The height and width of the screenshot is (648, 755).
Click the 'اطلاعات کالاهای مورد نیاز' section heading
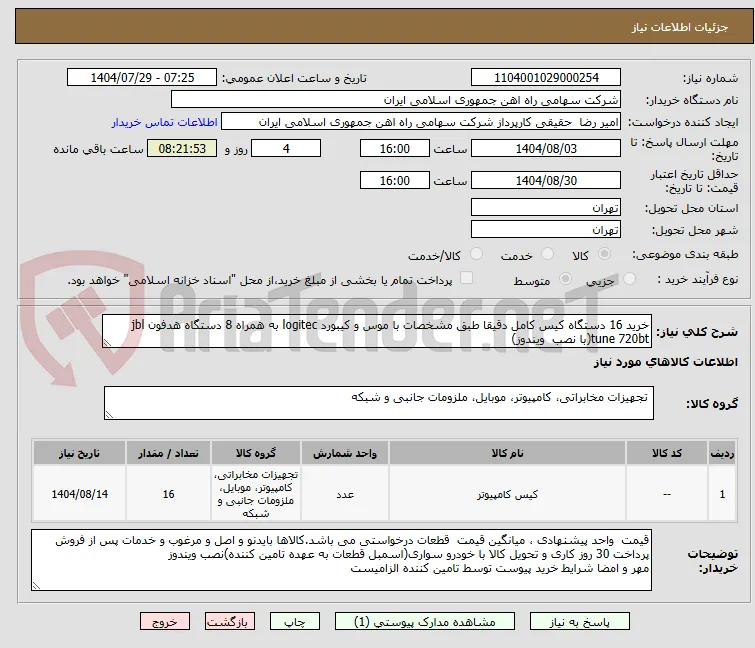665,362
